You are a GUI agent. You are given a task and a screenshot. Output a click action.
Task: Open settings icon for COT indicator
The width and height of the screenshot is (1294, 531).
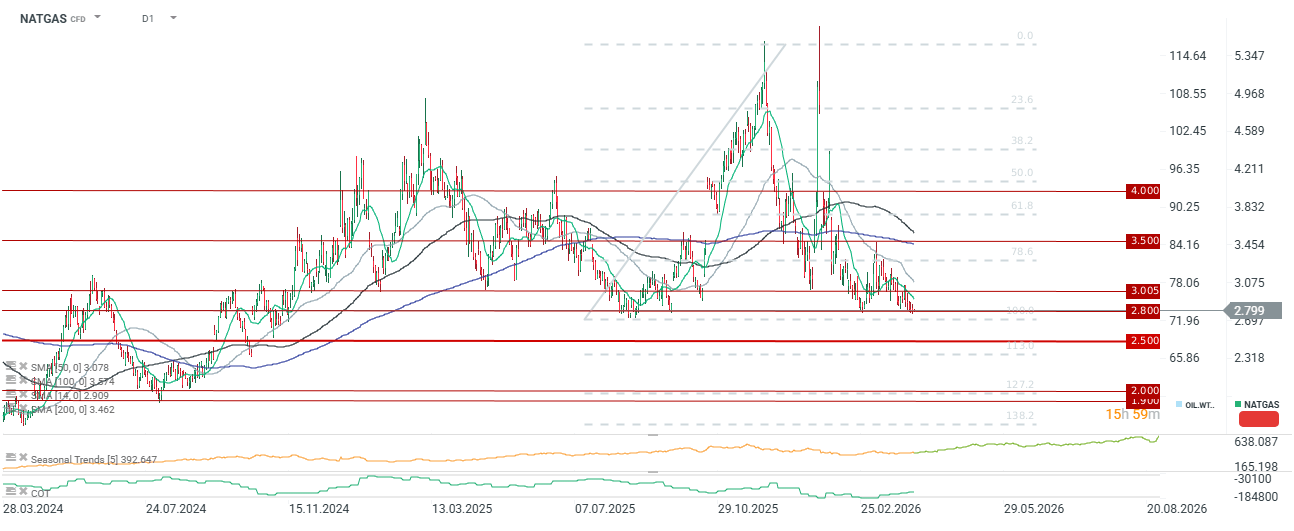pyautogui.click(x=10, y=493)
